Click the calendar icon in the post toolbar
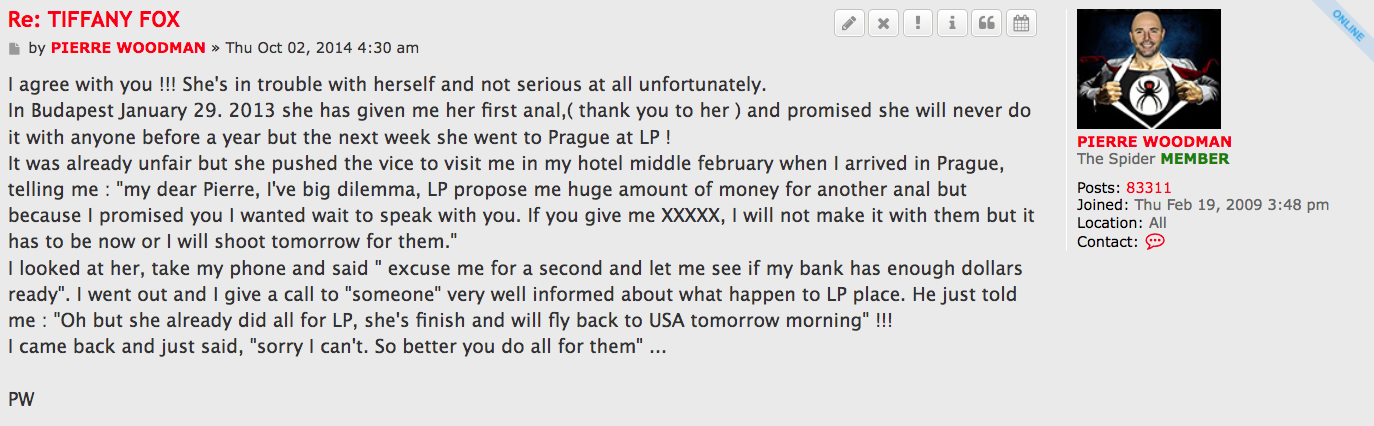 click(1021, 24)
